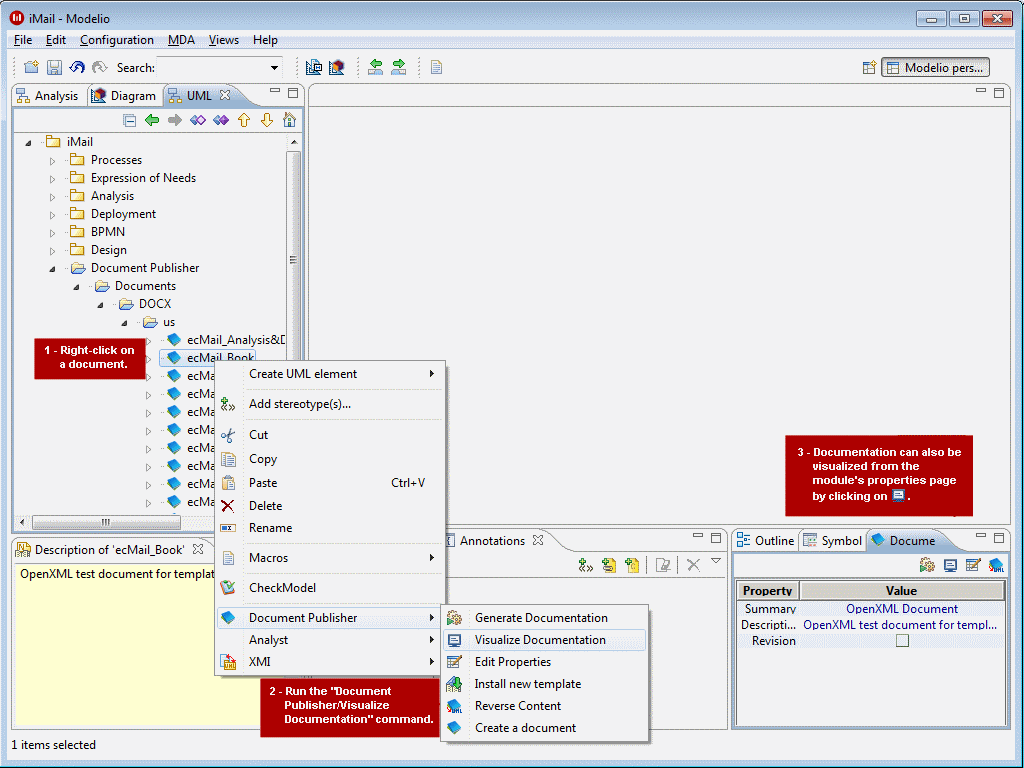Collapse all nodes in the UML explorer
1024x768 pixels.
click(x=131, y=120)
